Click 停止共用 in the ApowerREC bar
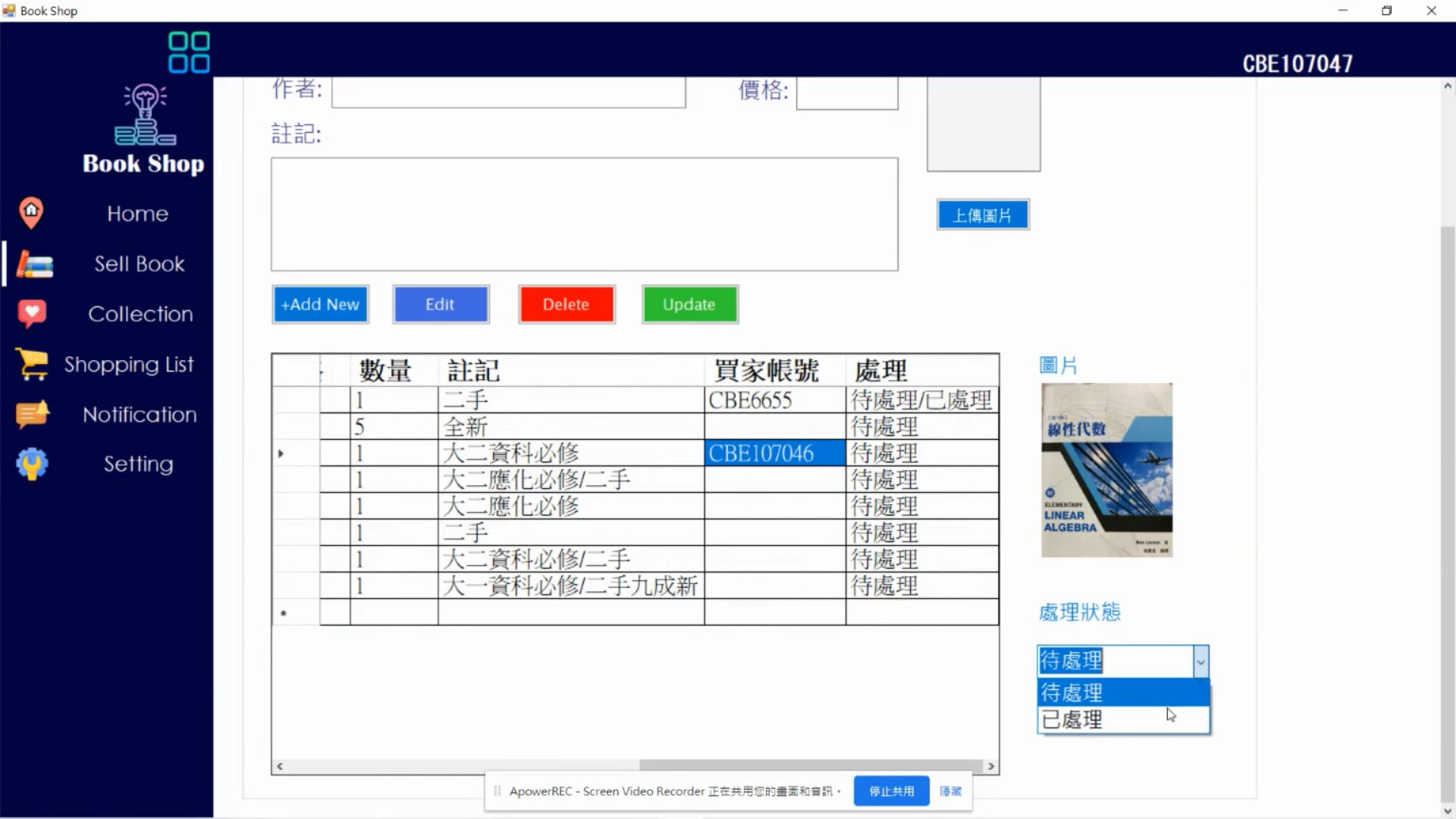Viewport: 1456px width, 819px height. [x=891, y=791]
